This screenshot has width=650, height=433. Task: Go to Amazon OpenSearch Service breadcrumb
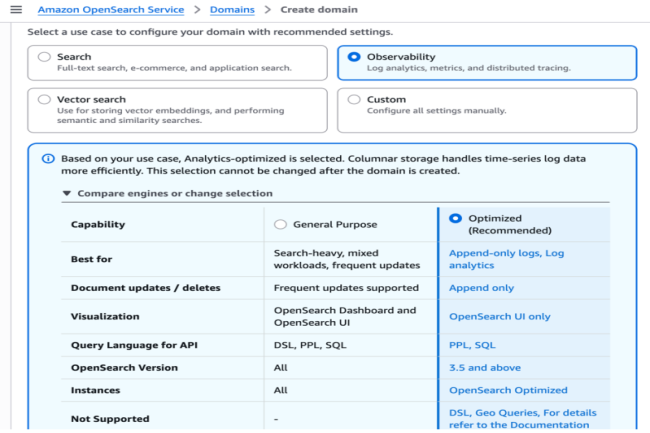click(x=111, y=10)
